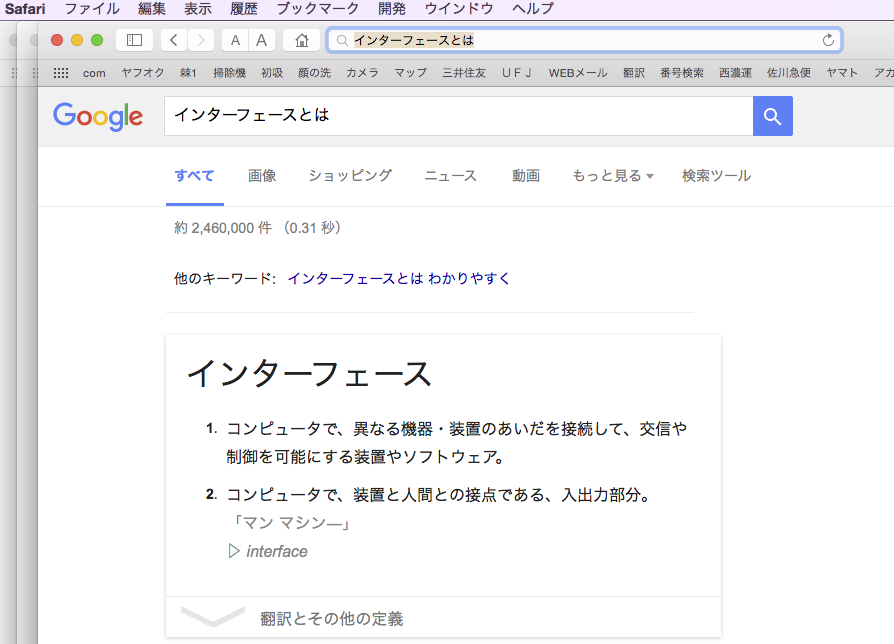Open the 三井住友 bookmark

pos(464,73)
